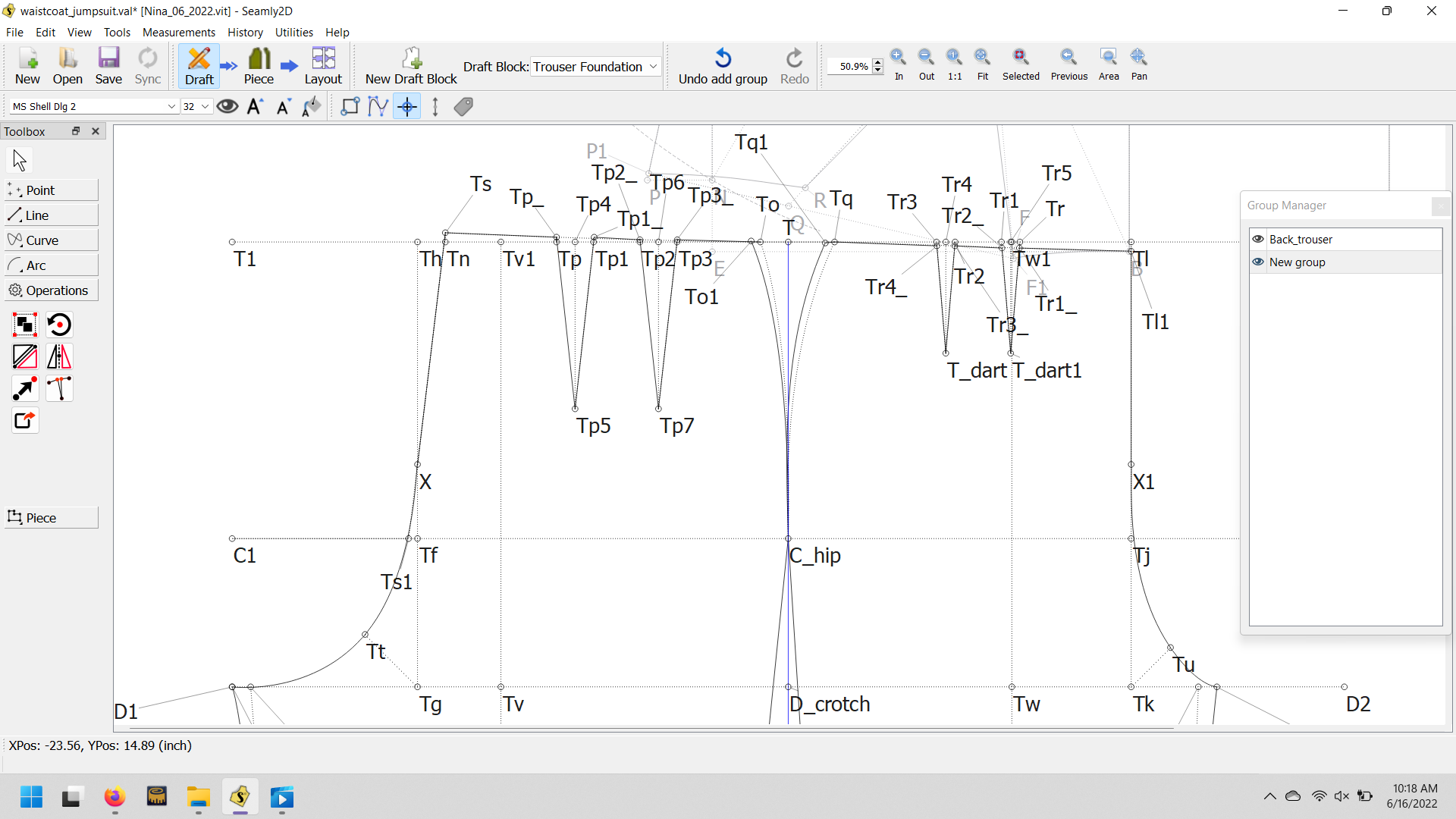
Task: Toggle visibility of New group
Action: [x=1258, y=262]
